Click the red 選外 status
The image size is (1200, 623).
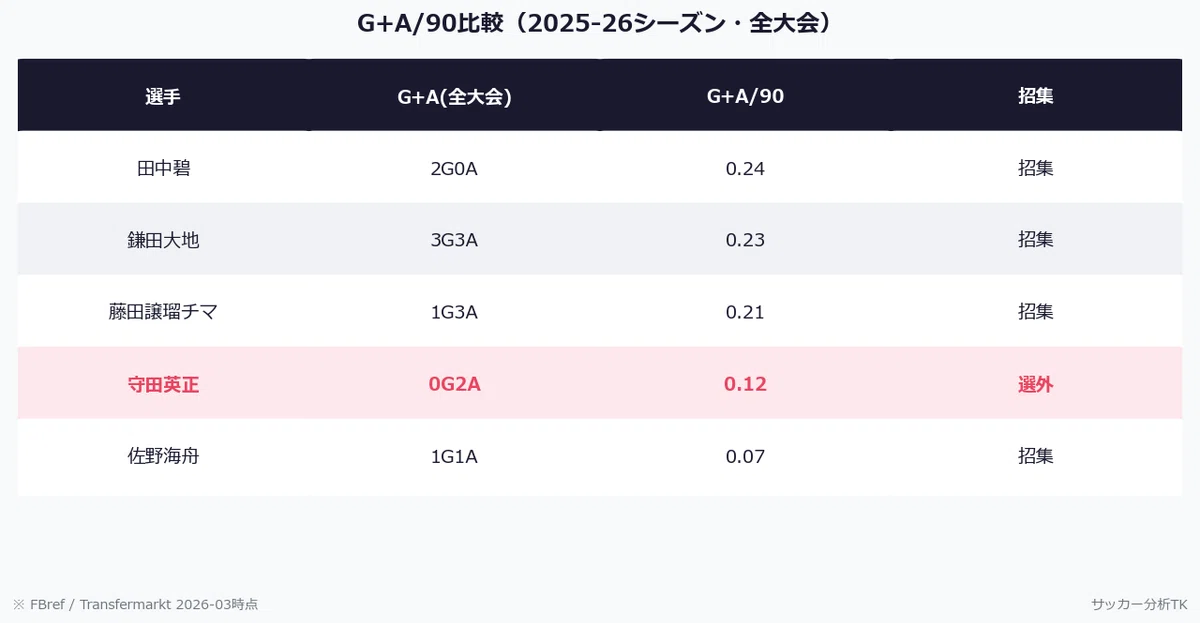click(x=1036, y=384)
